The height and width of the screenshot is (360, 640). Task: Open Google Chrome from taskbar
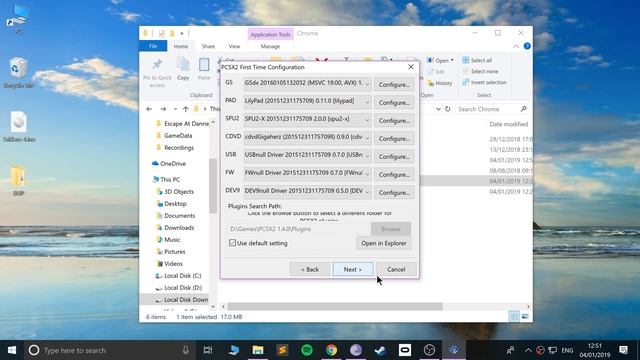(331, 350)
